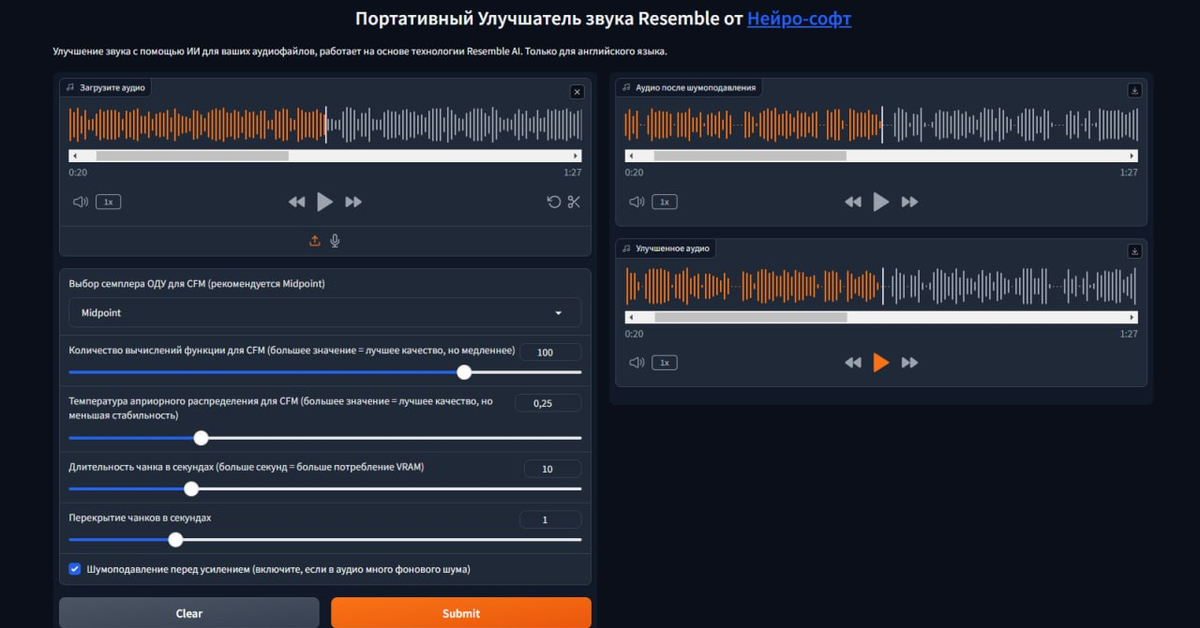
Task: Click the temperature value field showing 0,25
Action: pos(547,403)
